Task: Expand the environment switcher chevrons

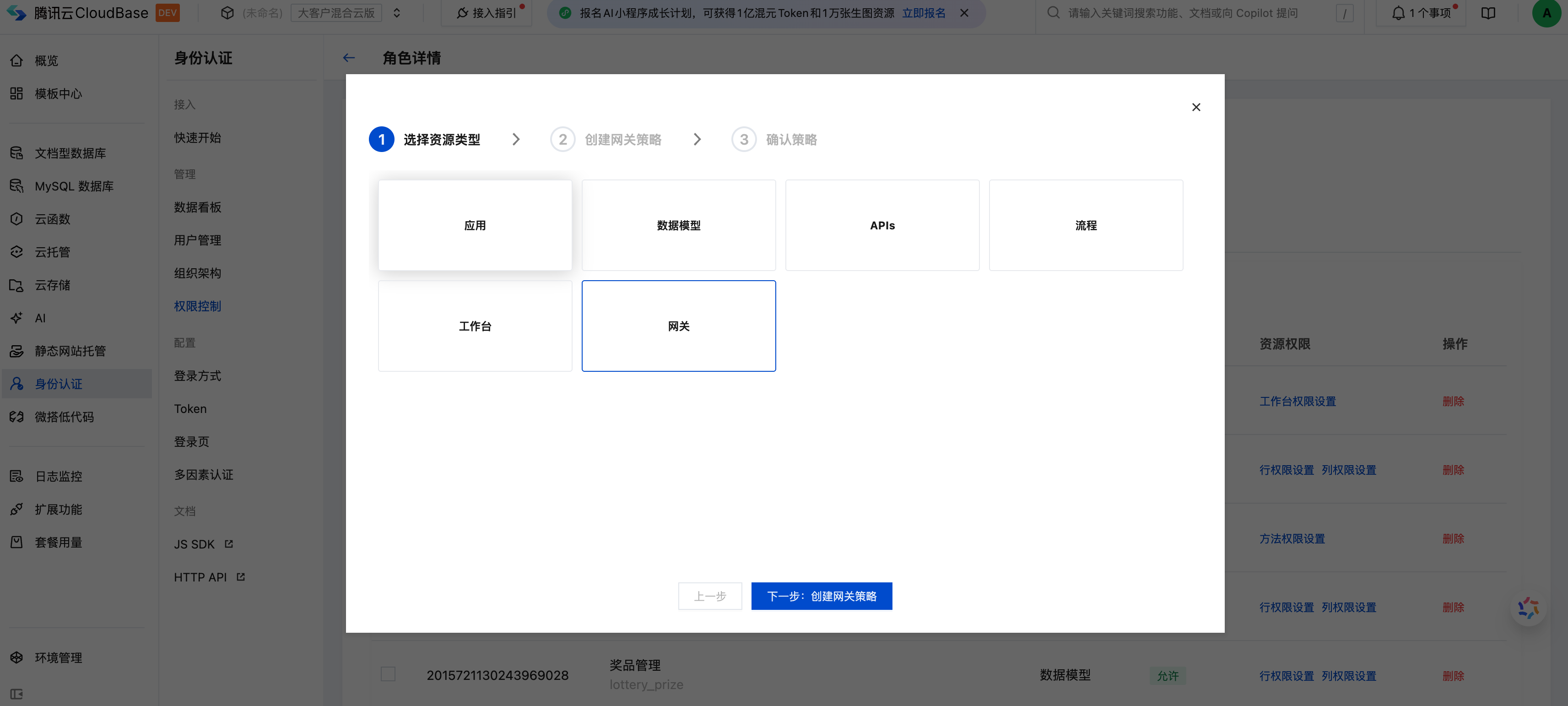Action: pyautogui.click(x=397, y=13)
